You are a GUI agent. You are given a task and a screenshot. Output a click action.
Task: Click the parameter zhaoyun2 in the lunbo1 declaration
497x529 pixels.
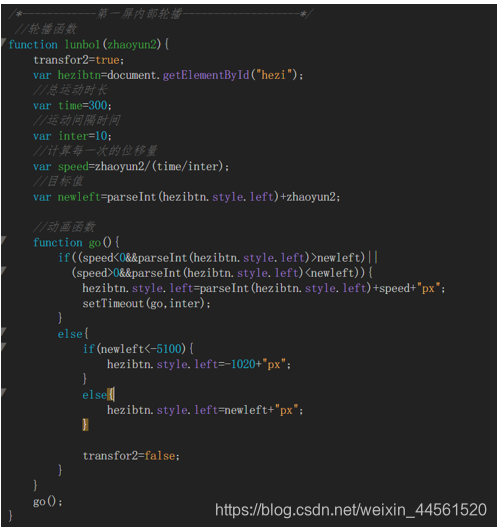[132, 45]
